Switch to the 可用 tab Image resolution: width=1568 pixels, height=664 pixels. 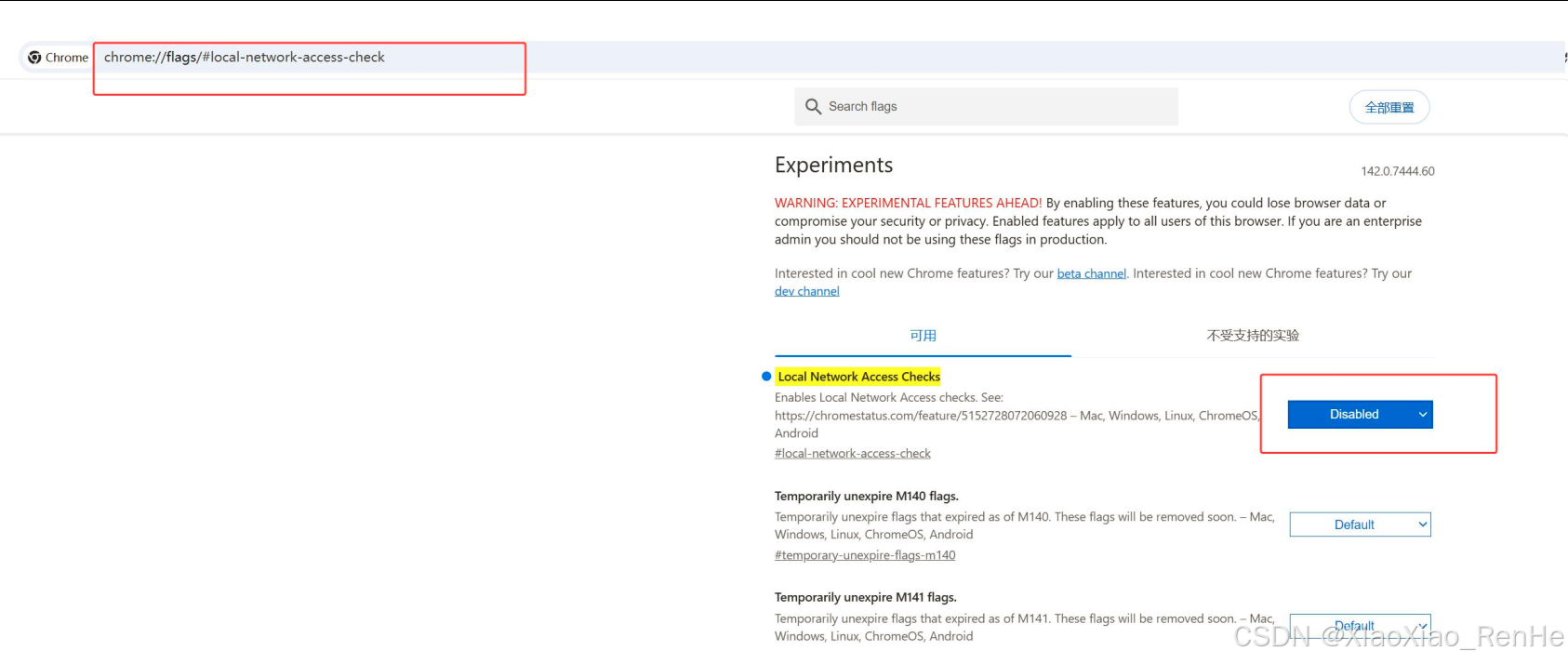point(923,336)
